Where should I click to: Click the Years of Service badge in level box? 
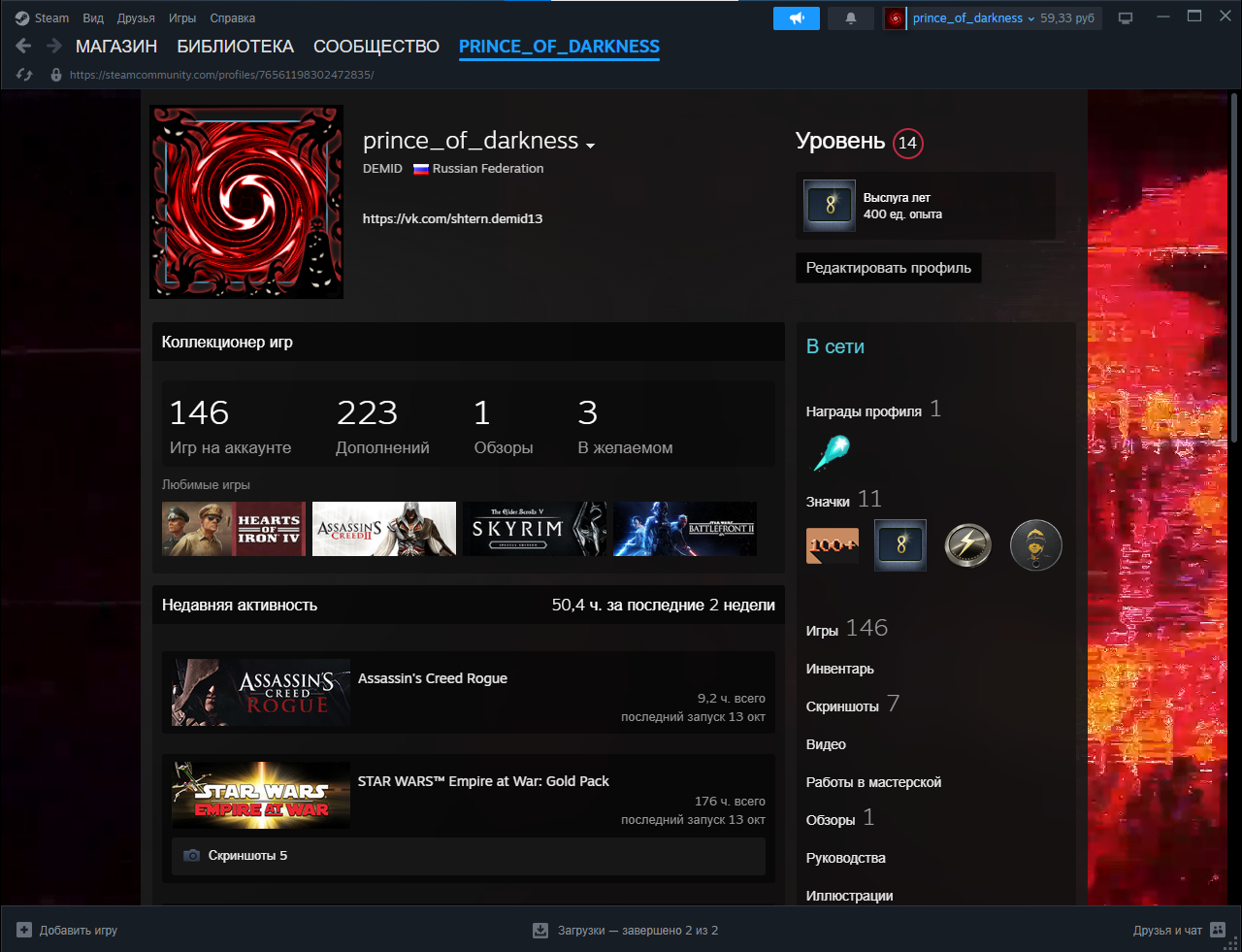tap(830, 206)
